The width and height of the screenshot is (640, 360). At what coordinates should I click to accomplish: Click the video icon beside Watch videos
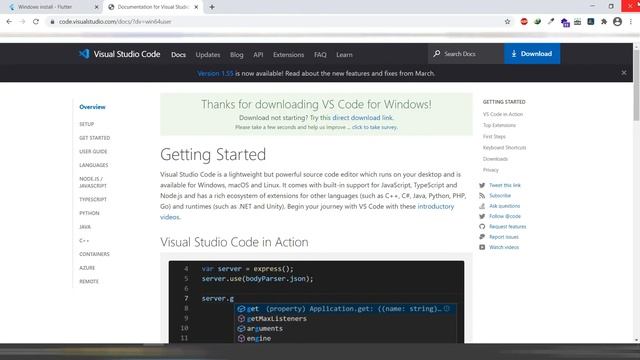[x=482, y=247]
